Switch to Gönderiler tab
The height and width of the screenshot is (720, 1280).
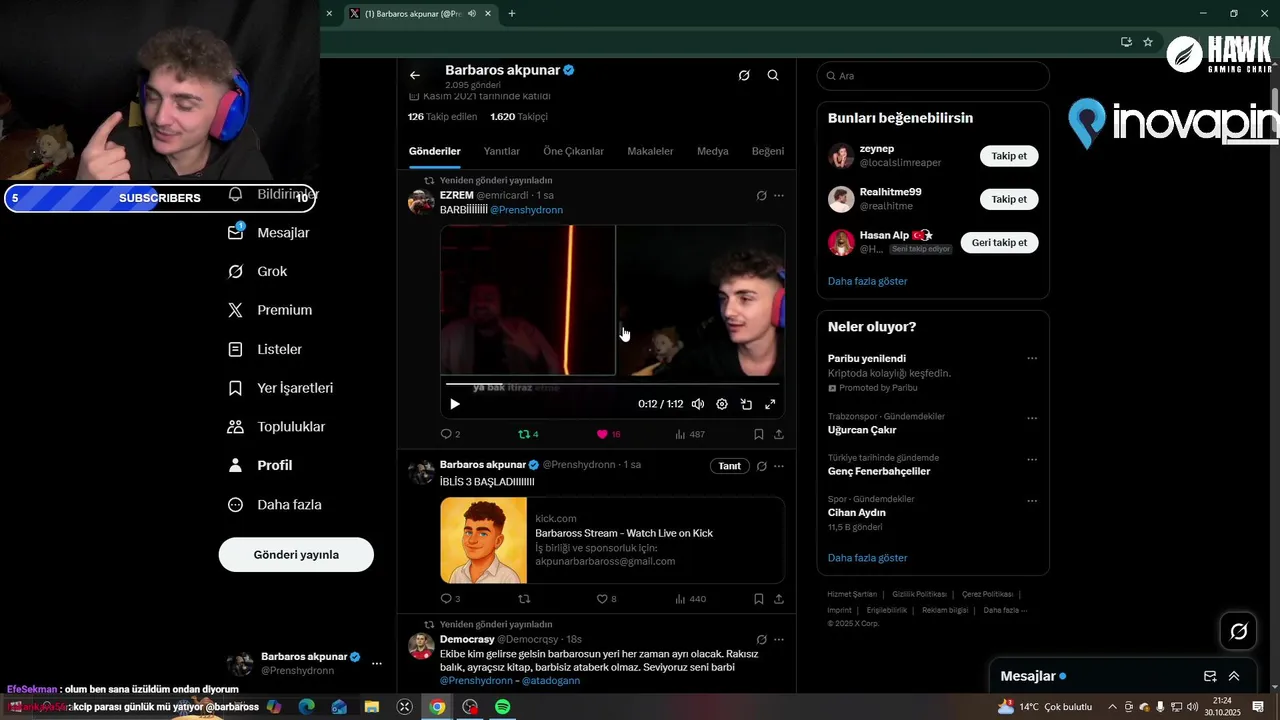[x=434, y=151]
